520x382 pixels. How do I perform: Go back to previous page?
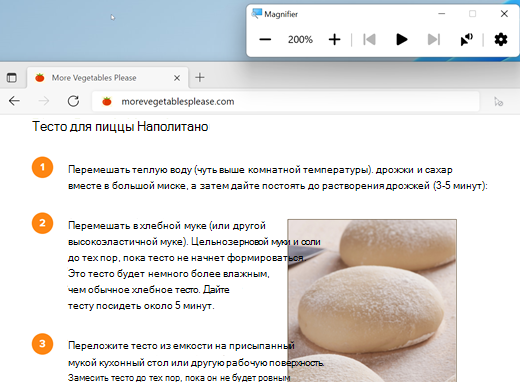click(14, 101)
